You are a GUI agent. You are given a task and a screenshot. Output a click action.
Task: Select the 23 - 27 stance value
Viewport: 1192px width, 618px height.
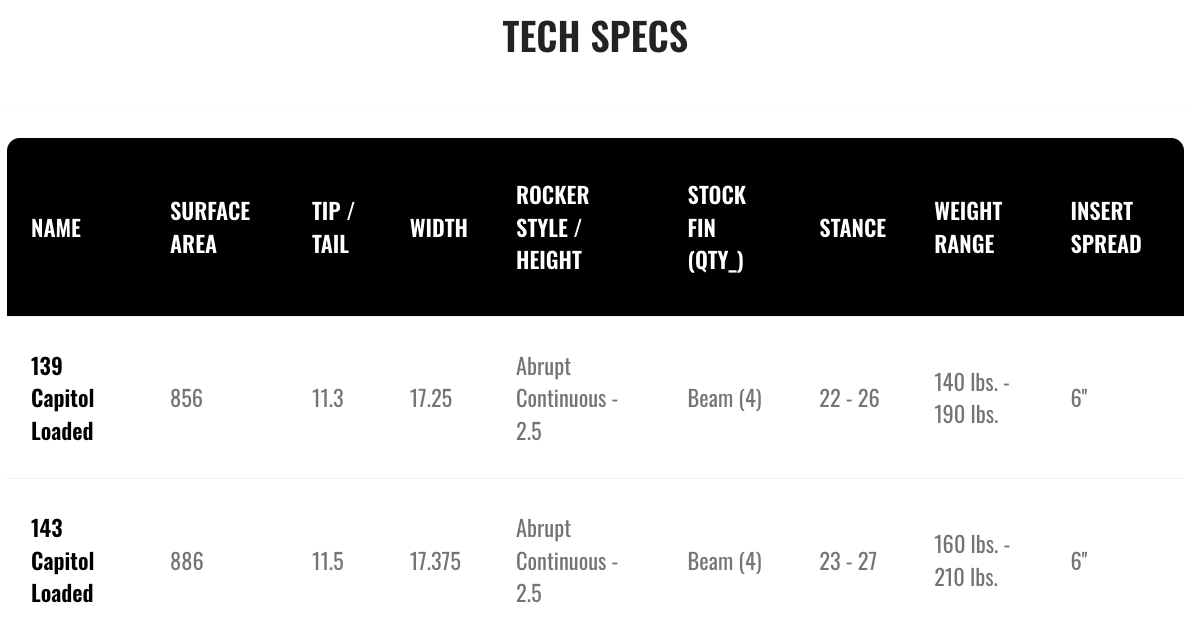click(848, 561)
